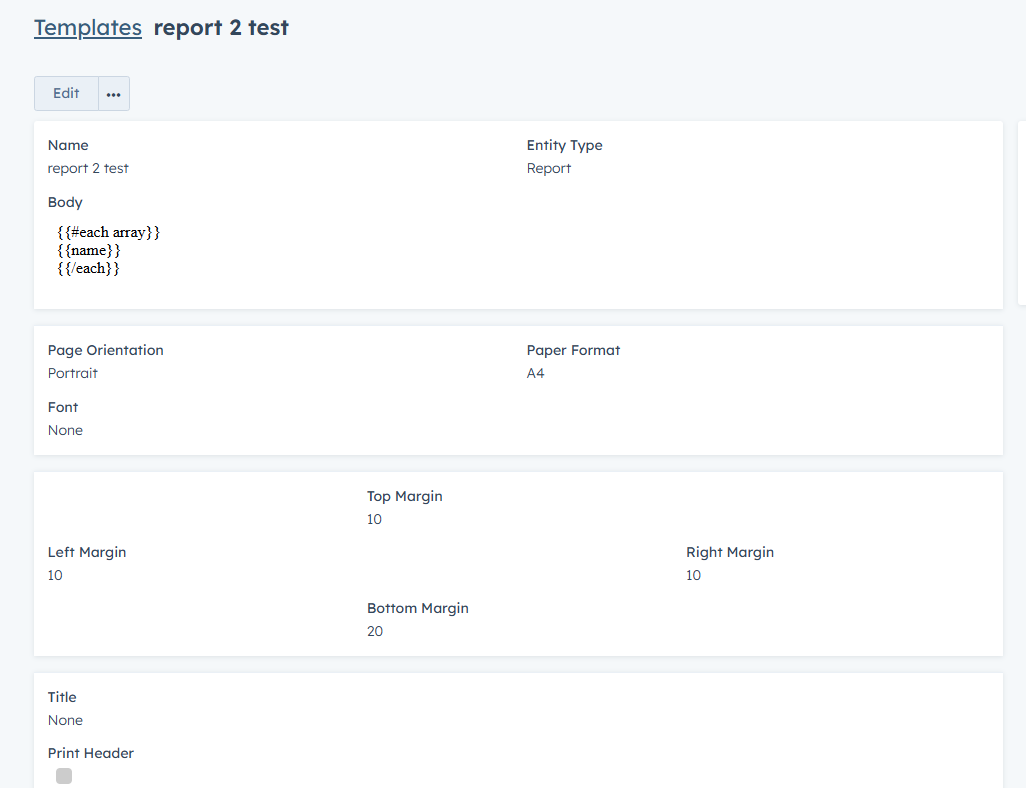Image resolution: width=1026 pixels, height=788 pixels.
Task: Select the Bottom Margin value '20'
Action: [x=375, y=631]
